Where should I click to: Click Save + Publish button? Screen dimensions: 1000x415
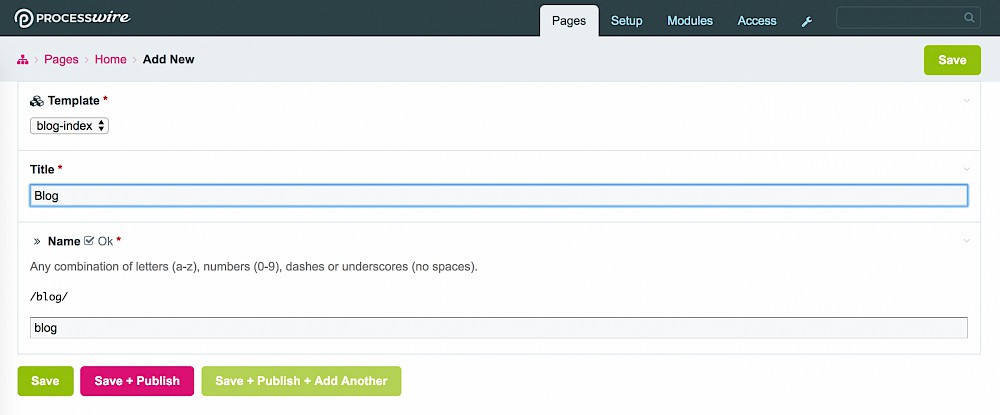coord(137,381)
